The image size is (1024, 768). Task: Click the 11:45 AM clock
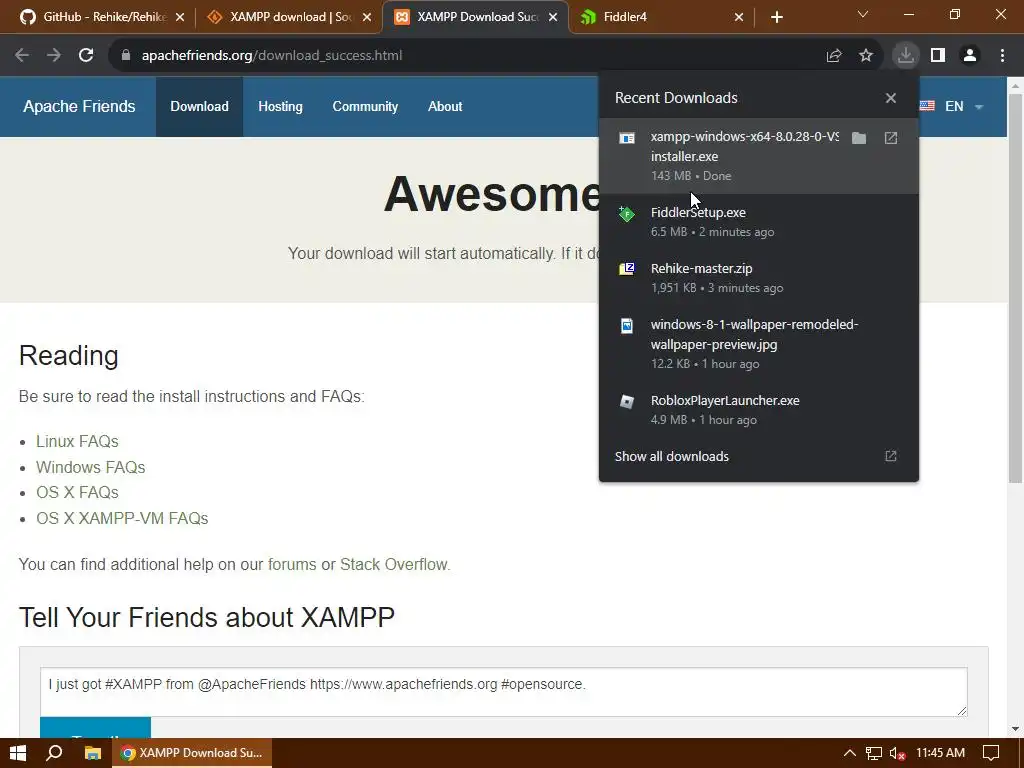(940, 753)
